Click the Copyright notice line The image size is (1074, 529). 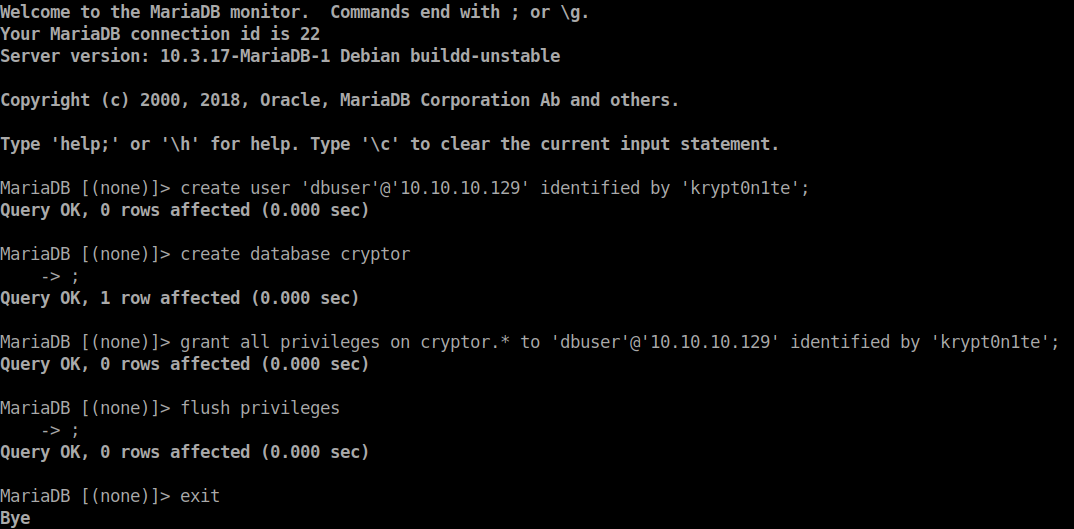pos(340,100)
